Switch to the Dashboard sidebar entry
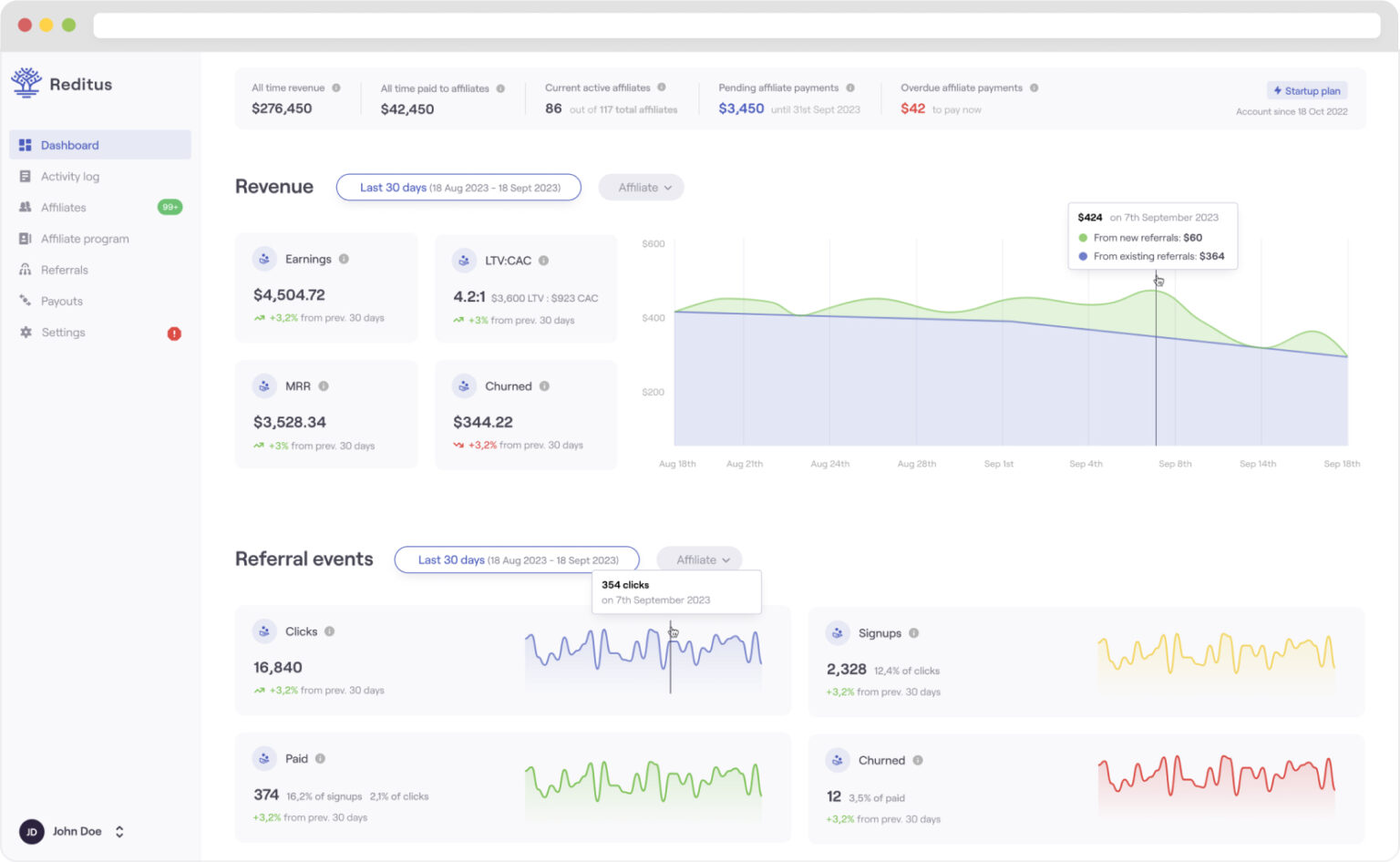Image resolution: width=1400 pixels, height=862 pixels. (70, 144)
